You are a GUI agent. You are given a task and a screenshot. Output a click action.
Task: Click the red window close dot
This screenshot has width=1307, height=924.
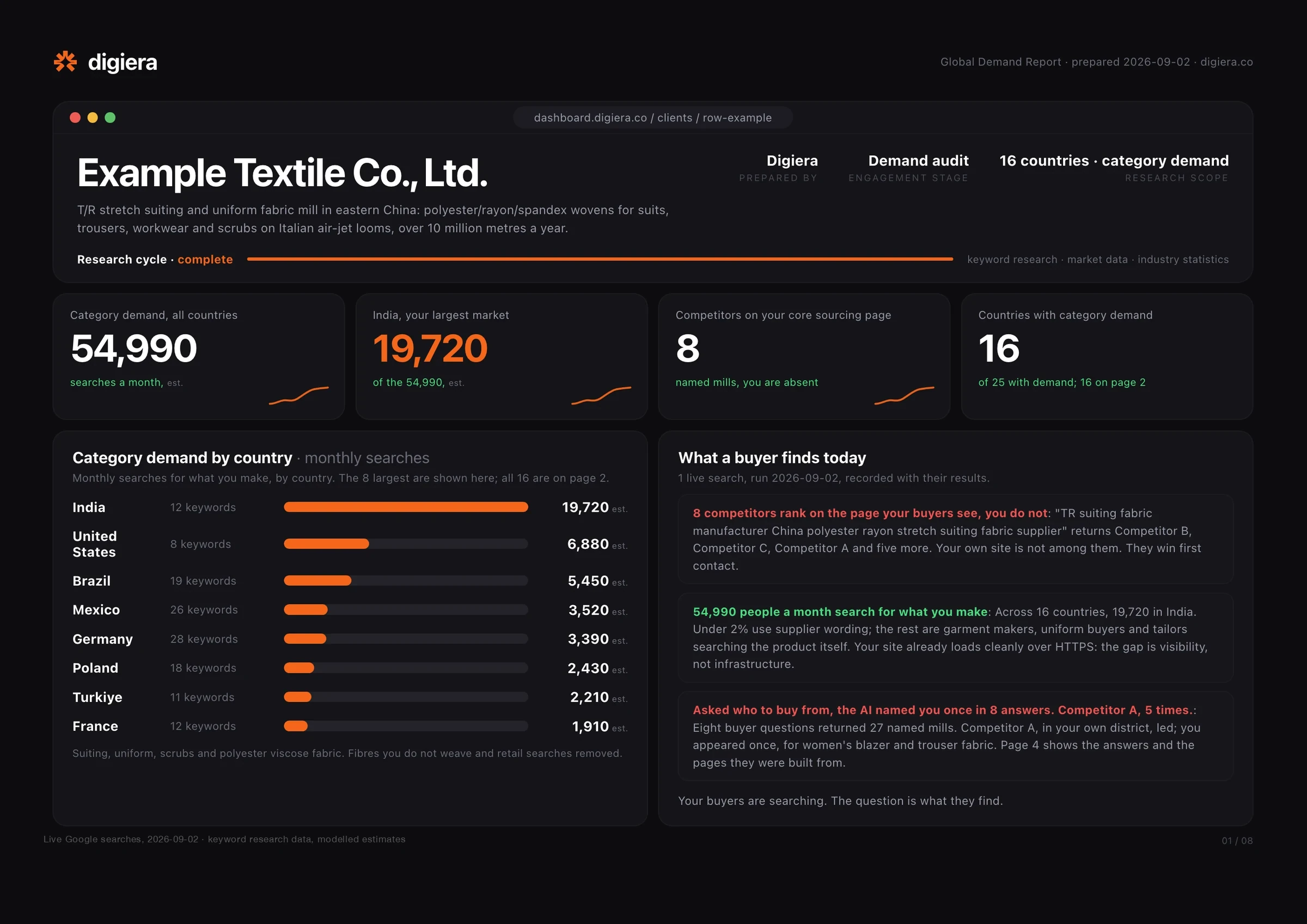75,117
